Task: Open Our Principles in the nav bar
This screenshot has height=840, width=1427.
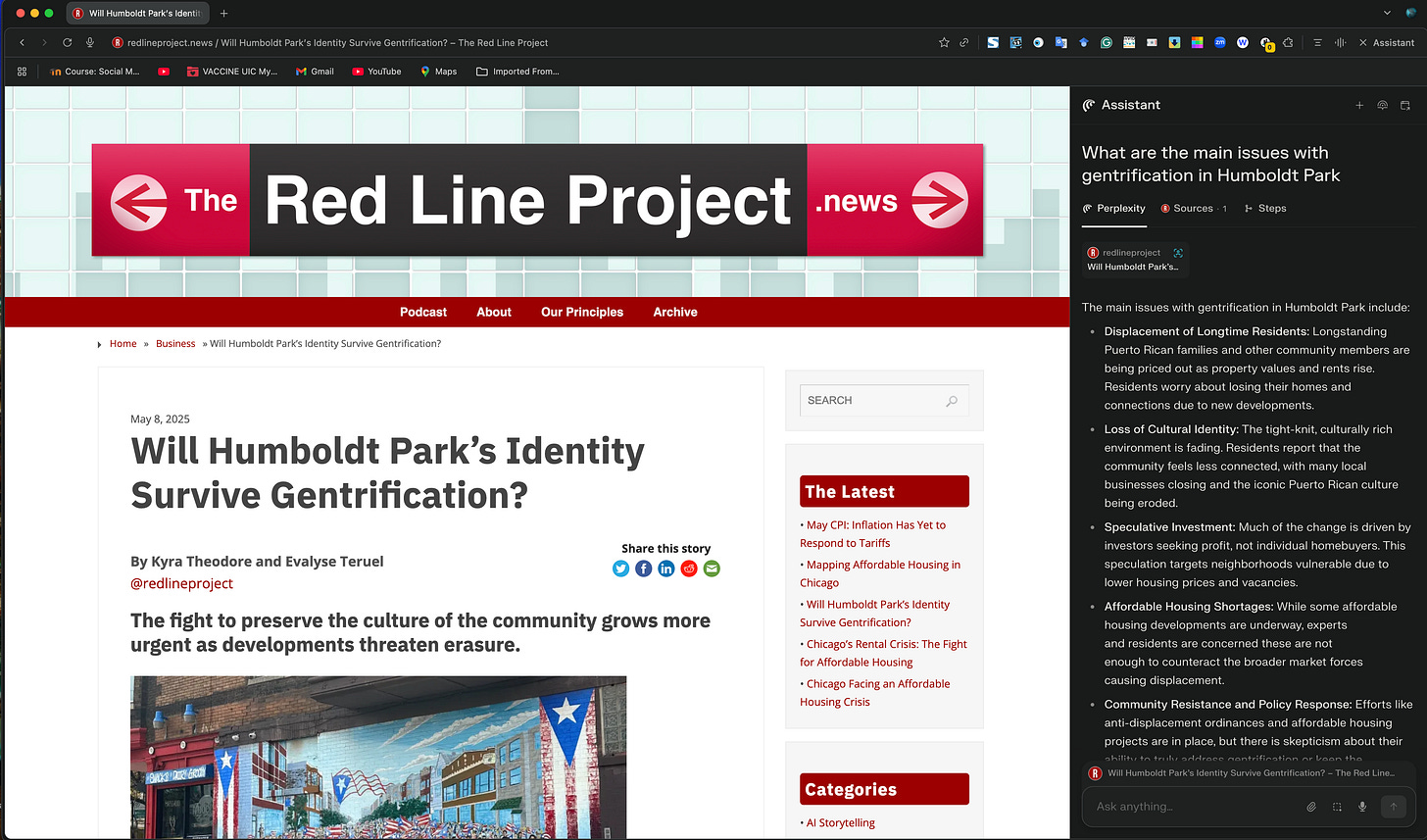Action: pos(582,312)
